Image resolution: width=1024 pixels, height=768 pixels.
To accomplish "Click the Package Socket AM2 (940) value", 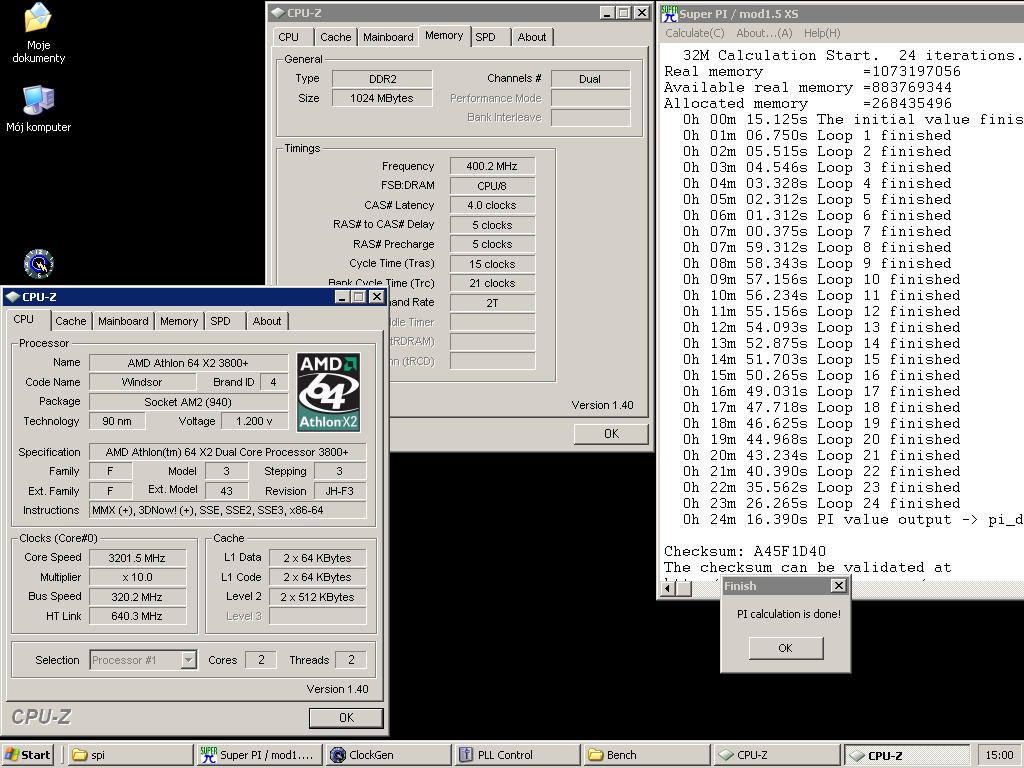I will [x=188, y=402].
